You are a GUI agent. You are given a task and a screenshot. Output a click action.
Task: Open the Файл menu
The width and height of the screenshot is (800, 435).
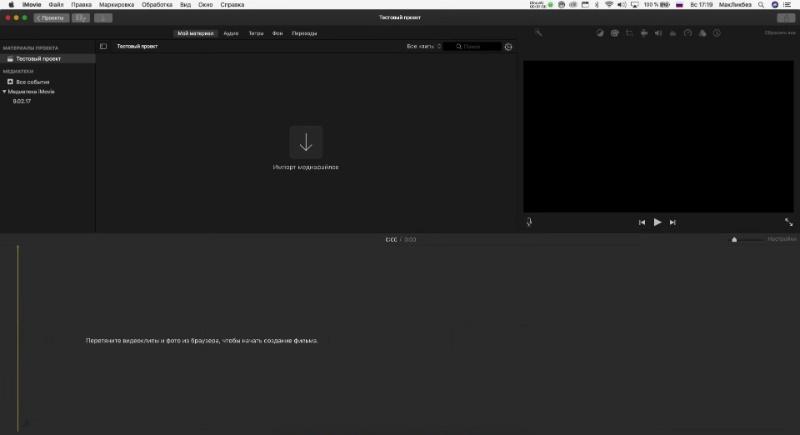tap(56, 5)
